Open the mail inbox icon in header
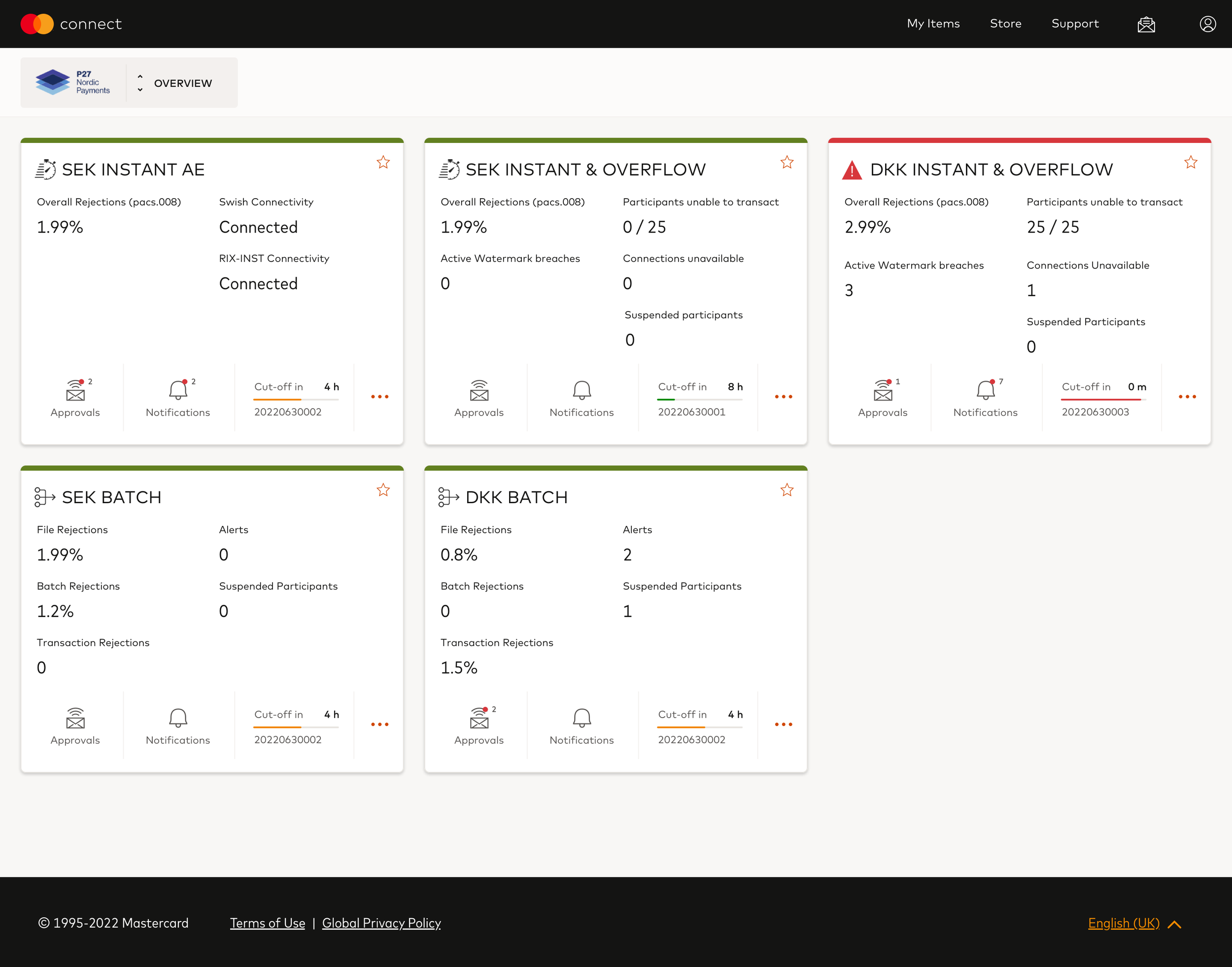Image resolution: width=1232 pixels, height=967 pixels. [1146, 24]
